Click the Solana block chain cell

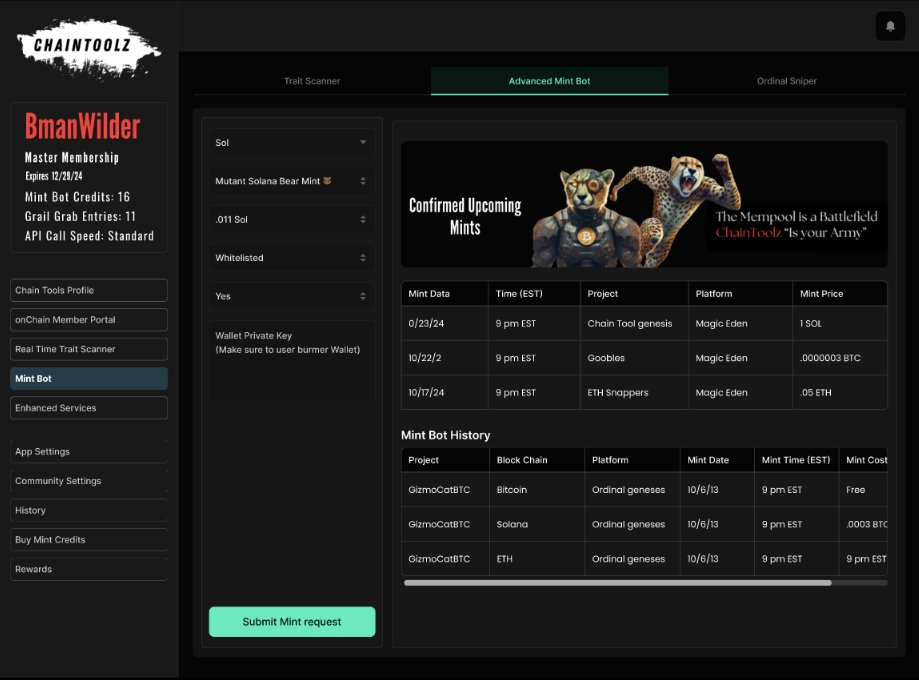pyautogui.click(x=536, y=524)
